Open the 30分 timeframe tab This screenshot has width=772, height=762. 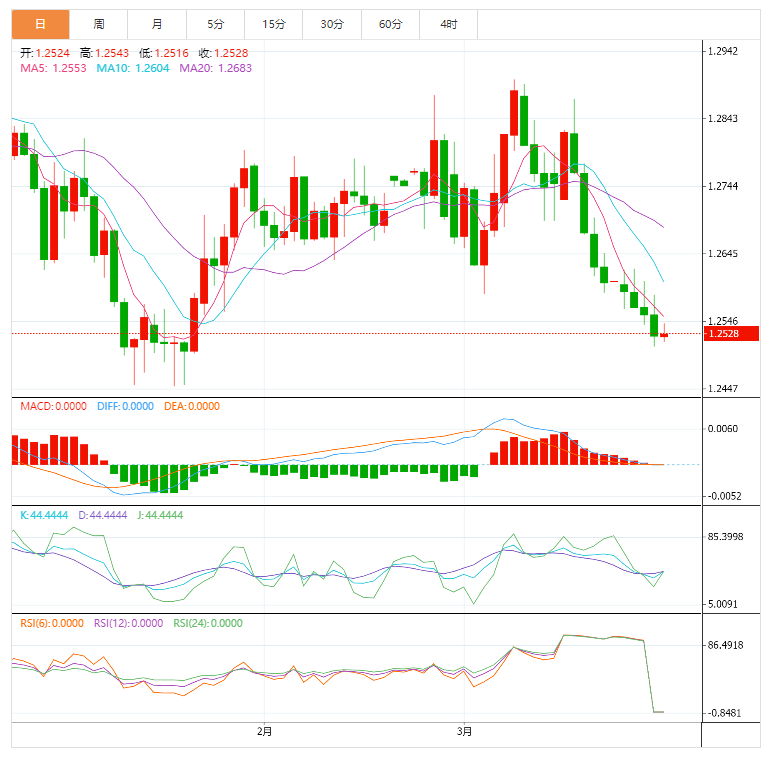332,24
